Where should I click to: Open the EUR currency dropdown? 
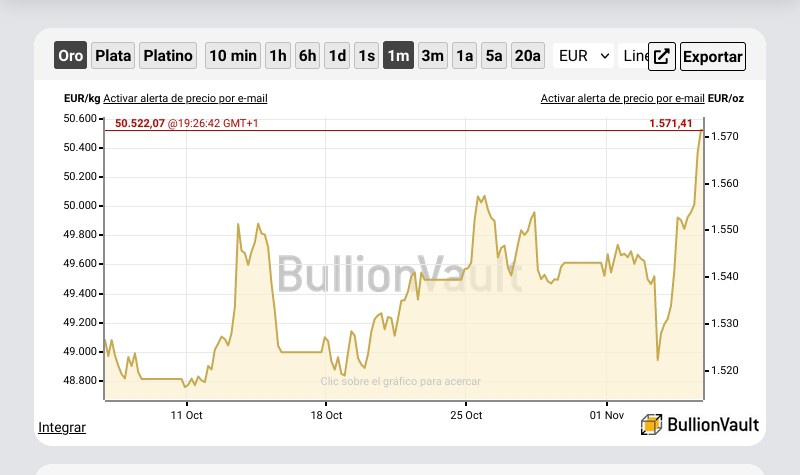point(584,56)
